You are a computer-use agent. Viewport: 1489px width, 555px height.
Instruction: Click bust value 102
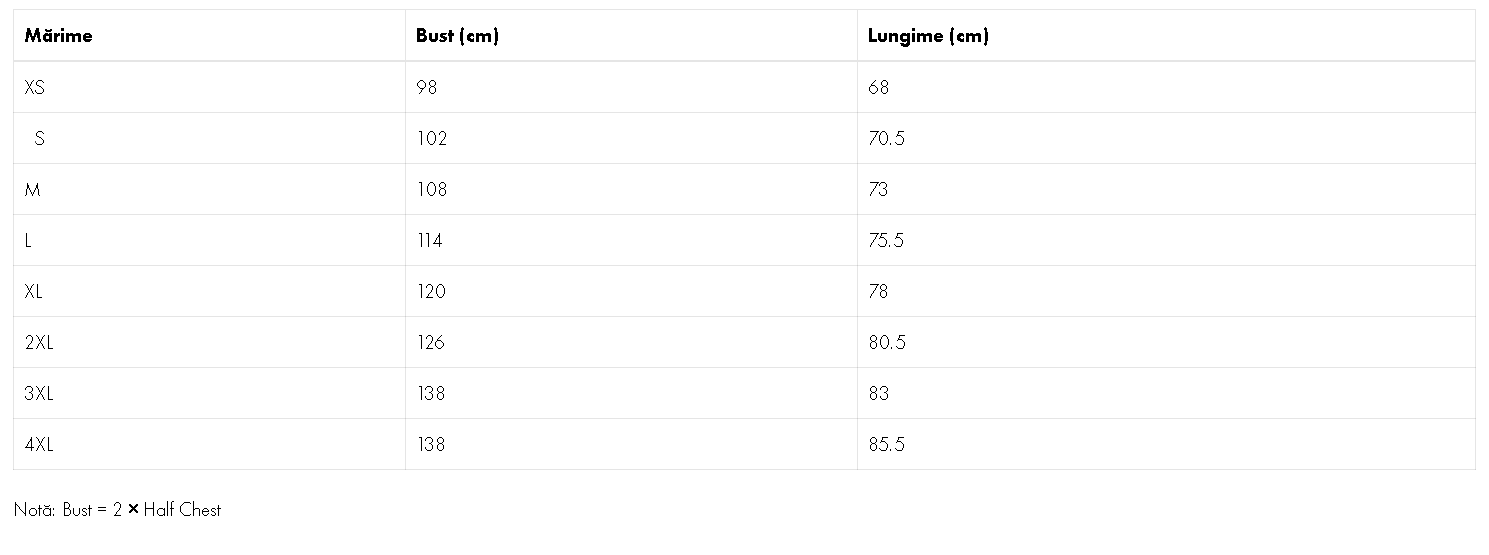[x=432, y=139]
